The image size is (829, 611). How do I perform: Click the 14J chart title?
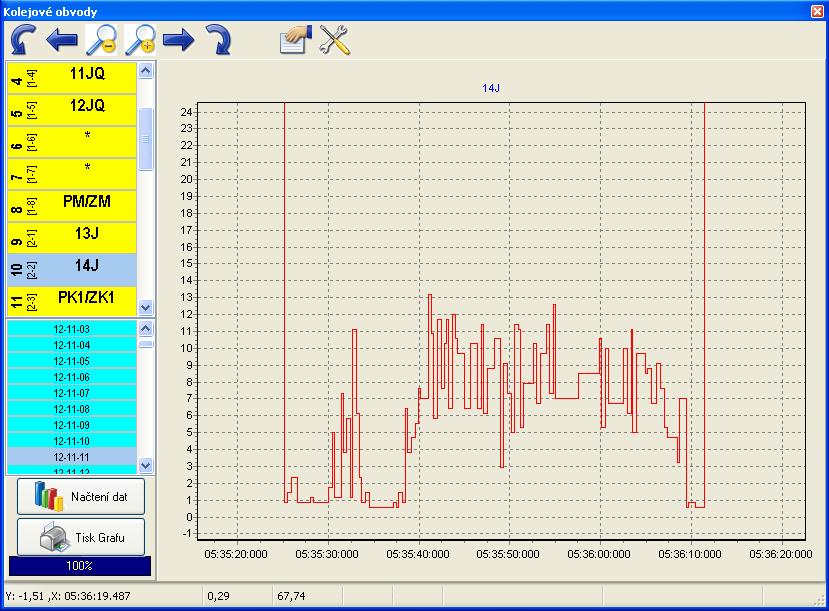point(491,88)
